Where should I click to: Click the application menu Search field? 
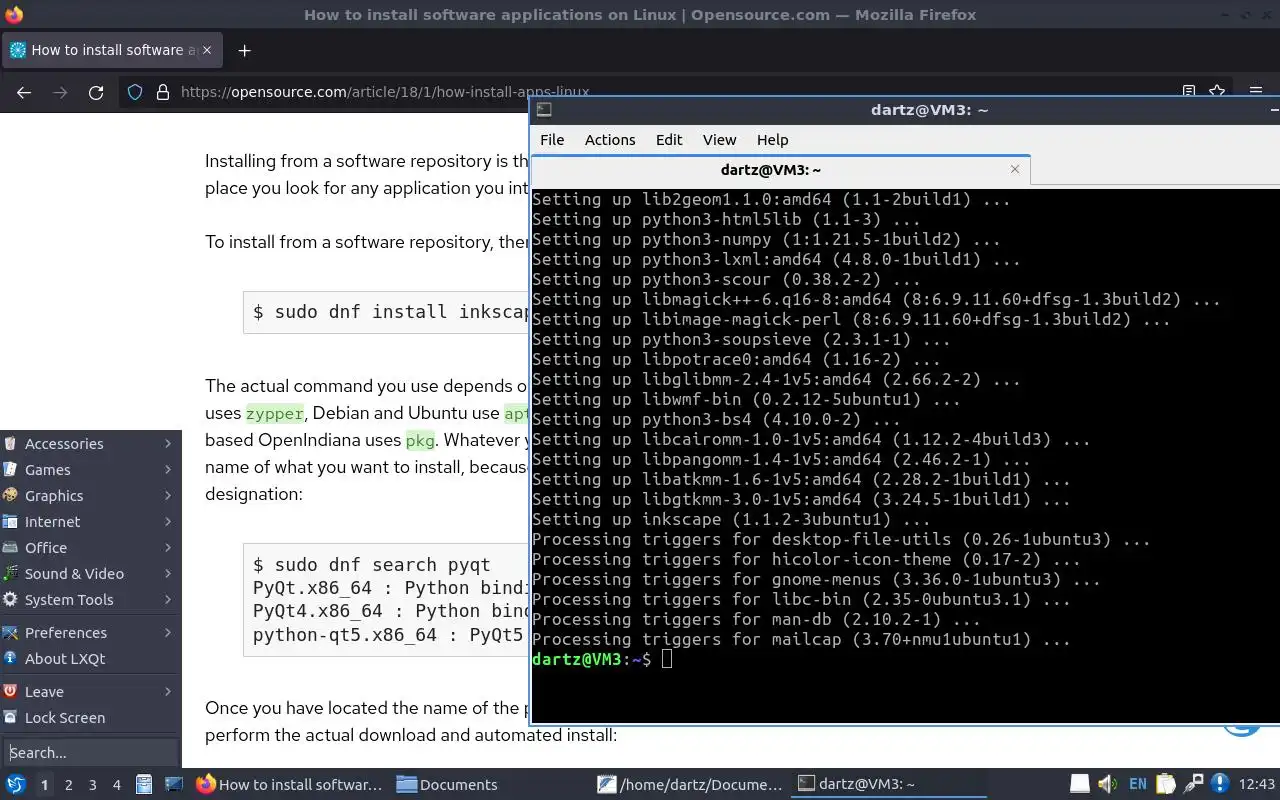click(x=91, y=753)
